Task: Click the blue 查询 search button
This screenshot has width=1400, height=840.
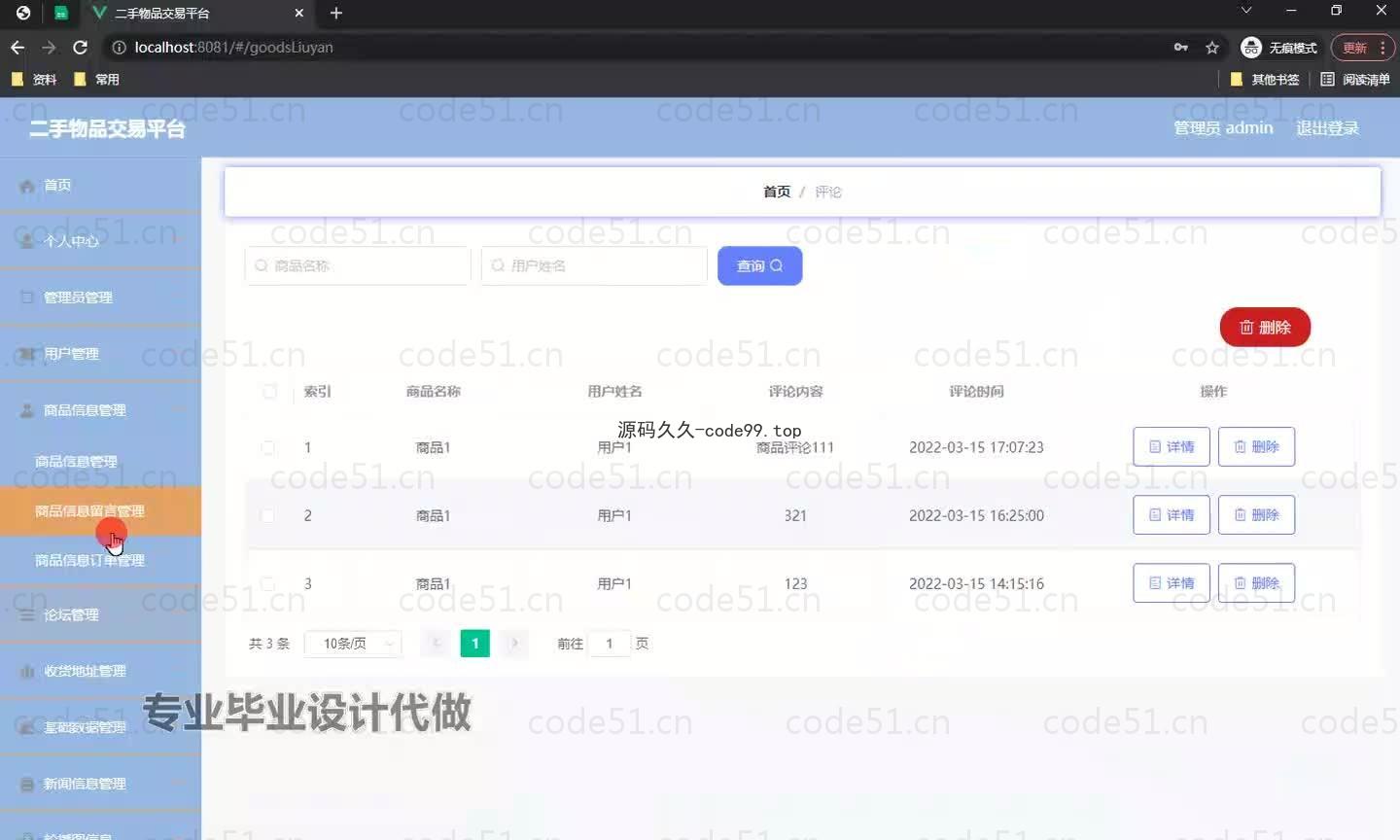Action: pyautogui.click(x=759, y=265)
